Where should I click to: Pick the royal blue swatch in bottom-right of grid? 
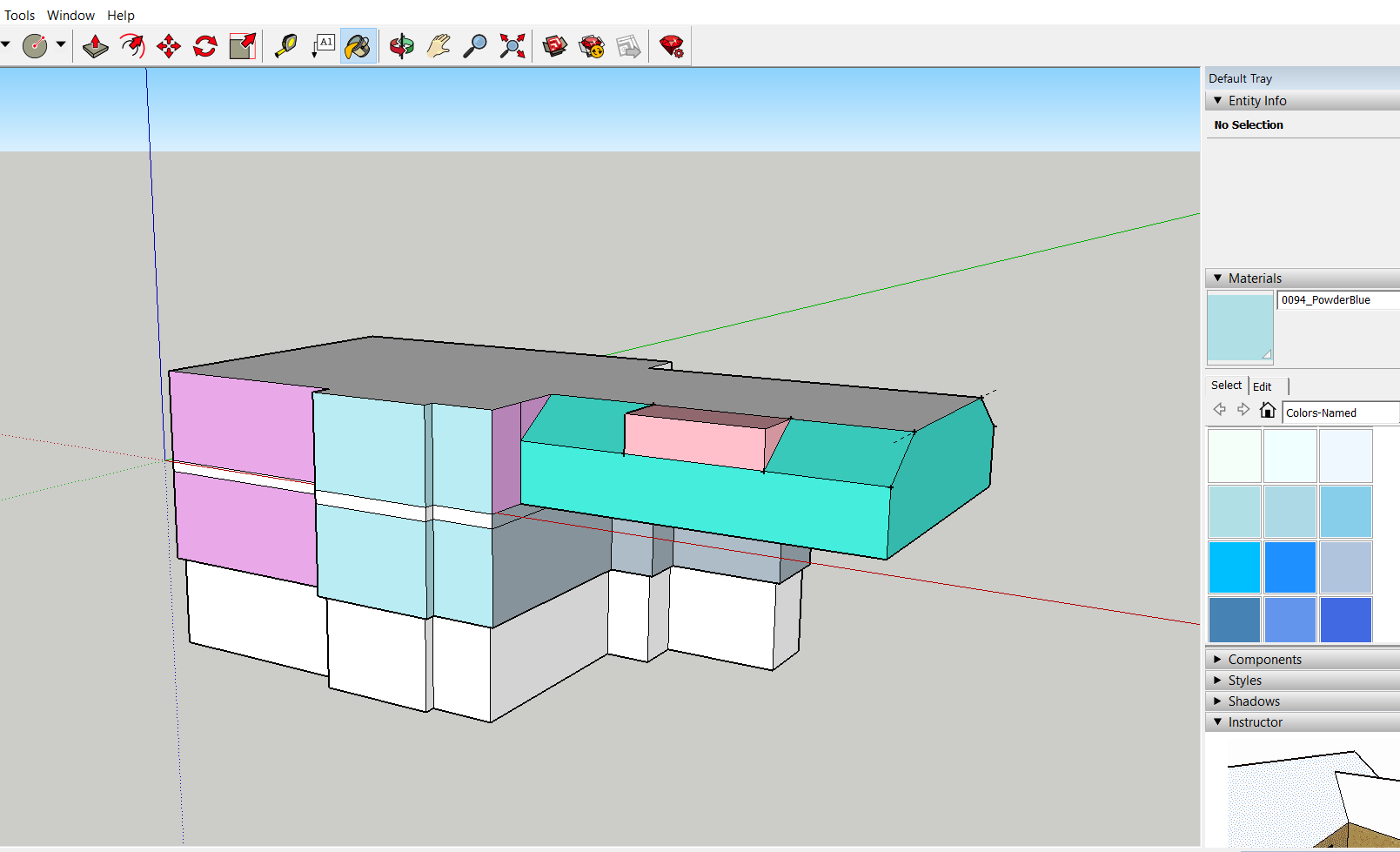[1345, 620]
